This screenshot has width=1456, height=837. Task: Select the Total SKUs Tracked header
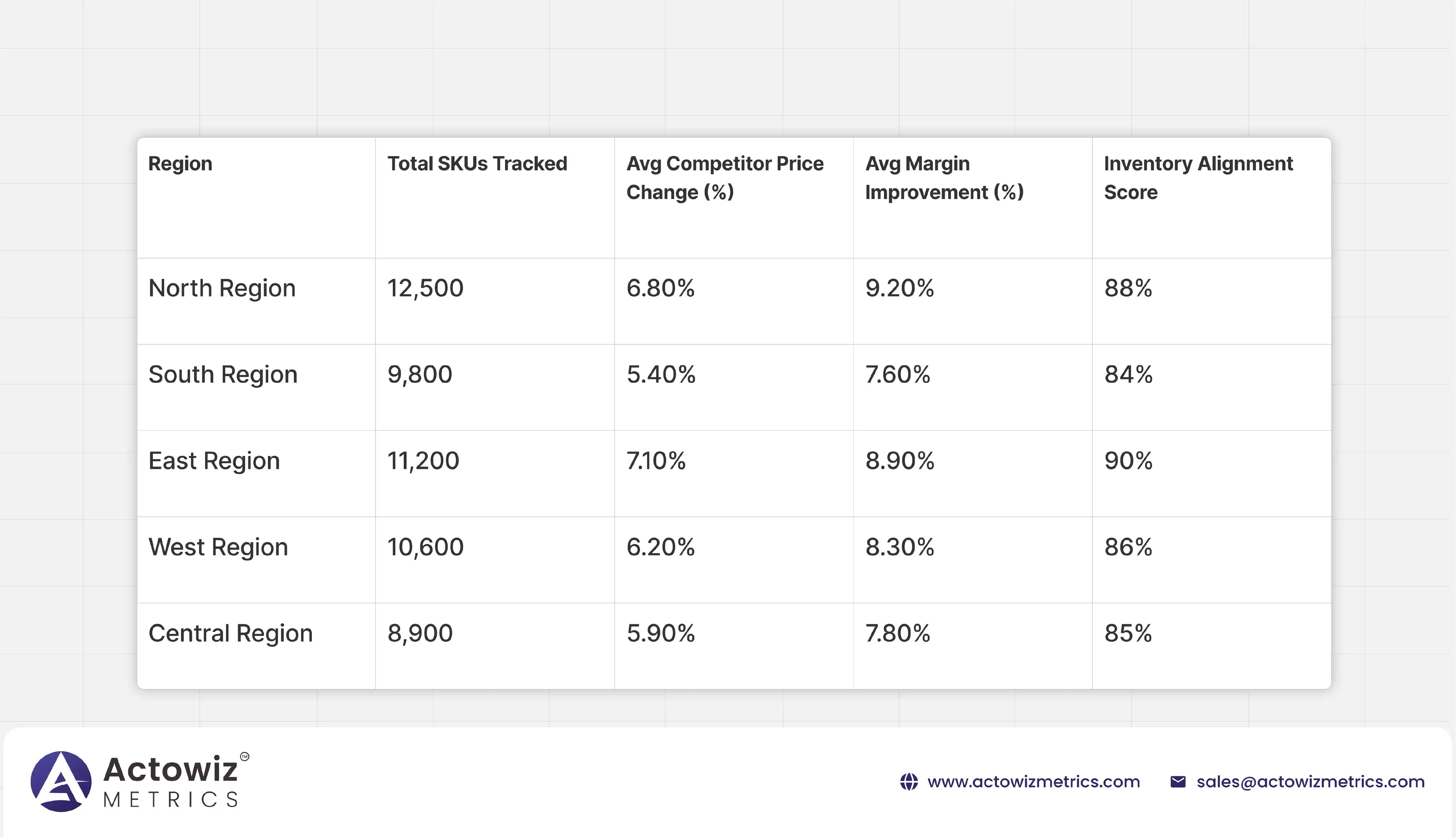[477, 164]
